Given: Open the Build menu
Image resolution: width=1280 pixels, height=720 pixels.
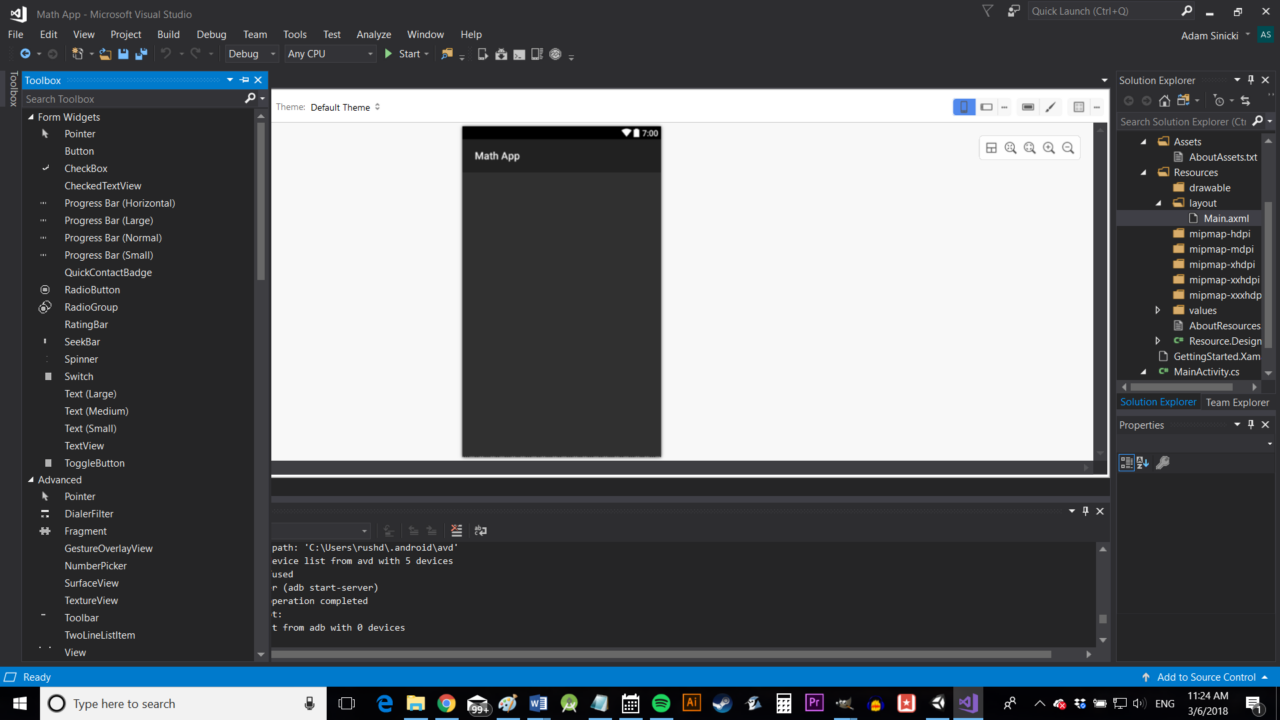Looking at the screenshot, I should pyautogui.click(x=168, y=33).
